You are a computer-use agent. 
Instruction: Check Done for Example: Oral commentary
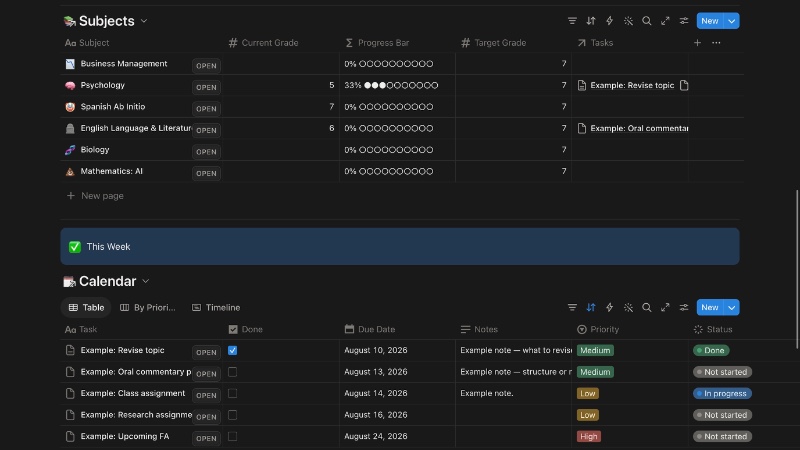pyautogui.click(x=232, y=372)
